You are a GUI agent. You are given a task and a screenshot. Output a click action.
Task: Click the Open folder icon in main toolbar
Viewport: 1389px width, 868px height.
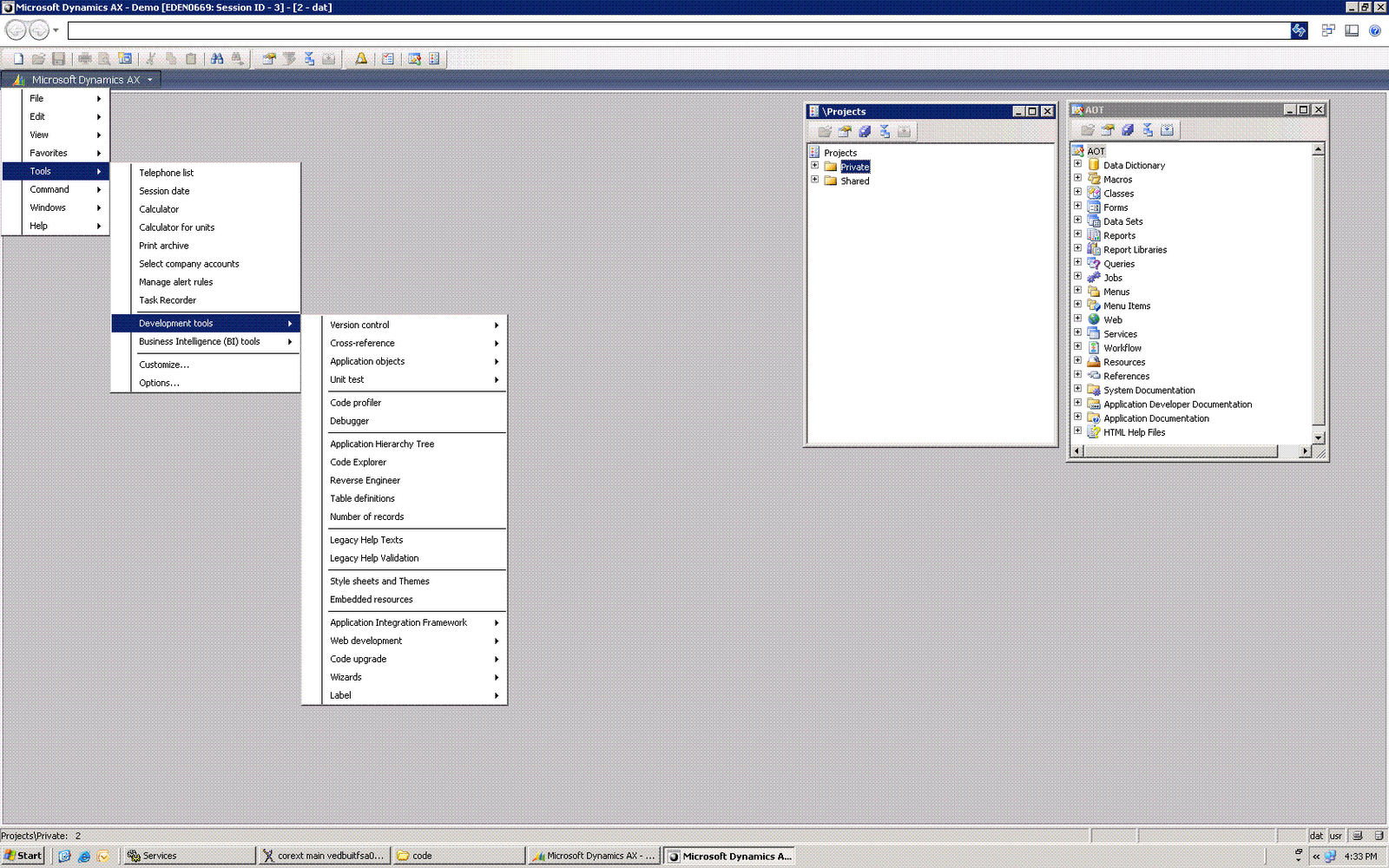(38, 59)
